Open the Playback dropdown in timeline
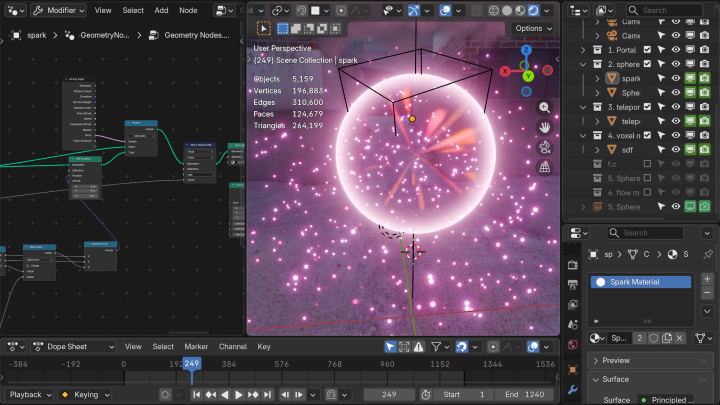Screen dimensions: 720x405 click(x=31, y=395)
